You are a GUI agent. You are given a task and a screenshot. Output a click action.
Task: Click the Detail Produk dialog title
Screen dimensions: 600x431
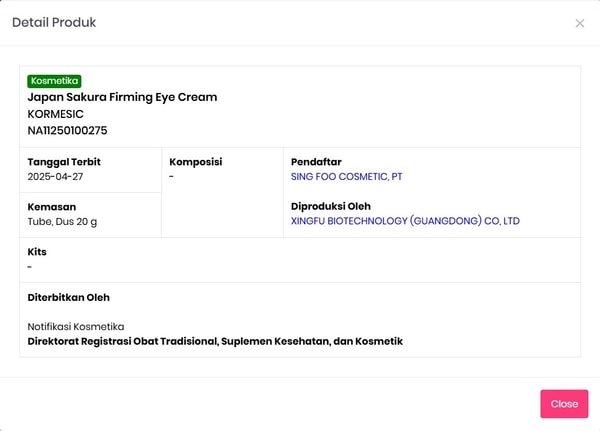[54, 22]
